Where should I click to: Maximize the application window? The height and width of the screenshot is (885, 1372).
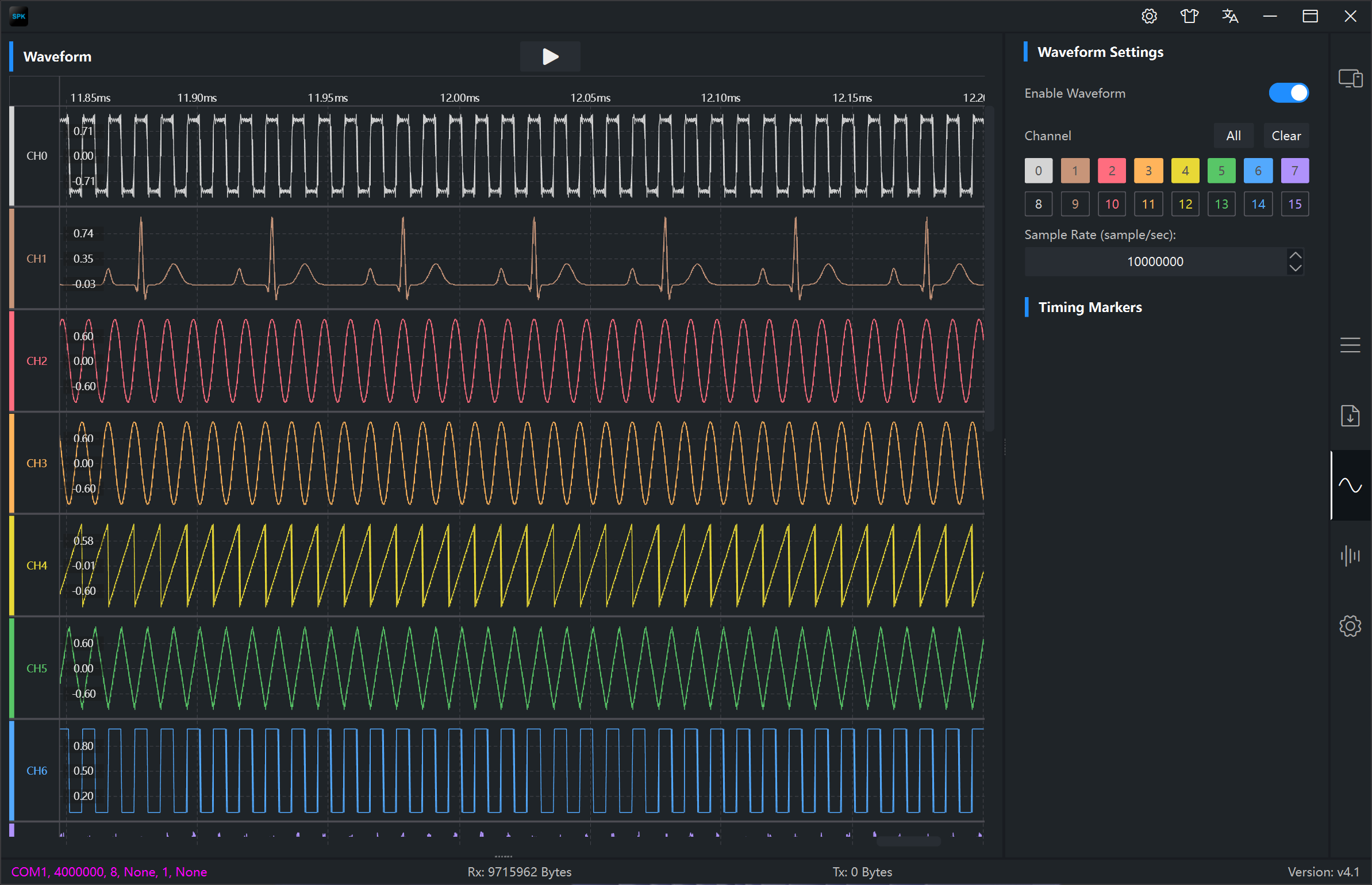pyautogui.click(x=1310, y=16)
